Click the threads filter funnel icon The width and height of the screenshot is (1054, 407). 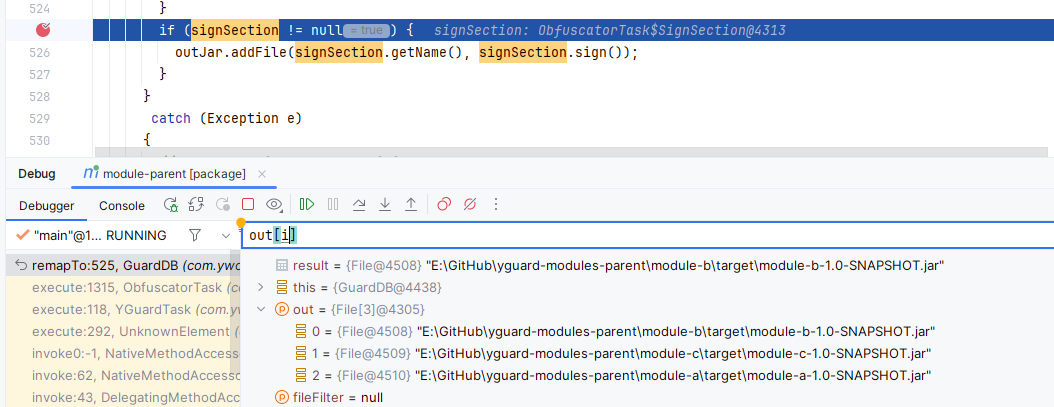click(x=195, y=235)
